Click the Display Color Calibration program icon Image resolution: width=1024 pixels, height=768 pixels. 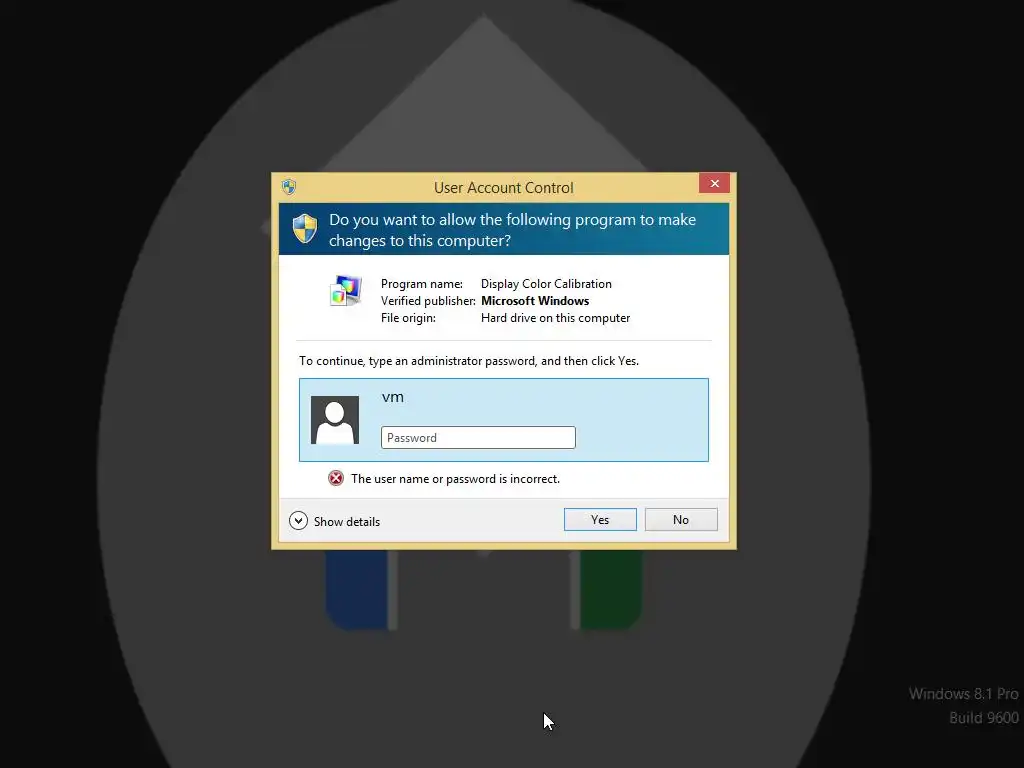click(345, 291)
